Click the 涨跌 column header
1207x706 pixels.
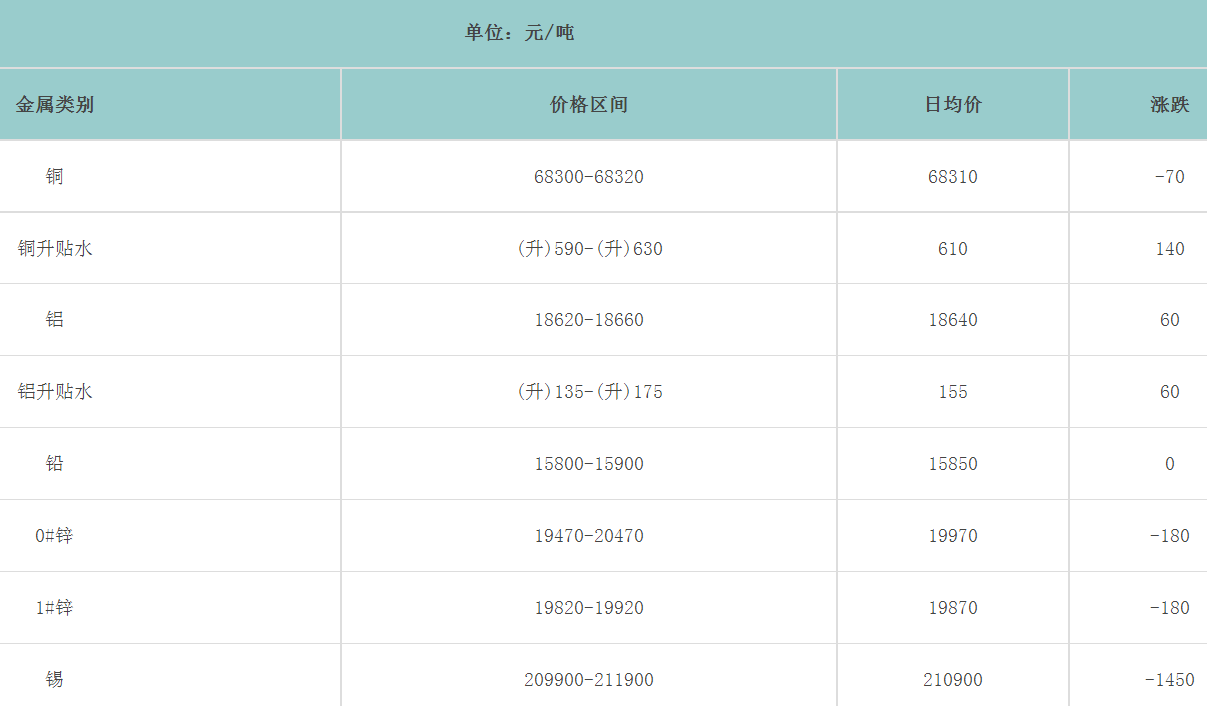[1169, 105]
